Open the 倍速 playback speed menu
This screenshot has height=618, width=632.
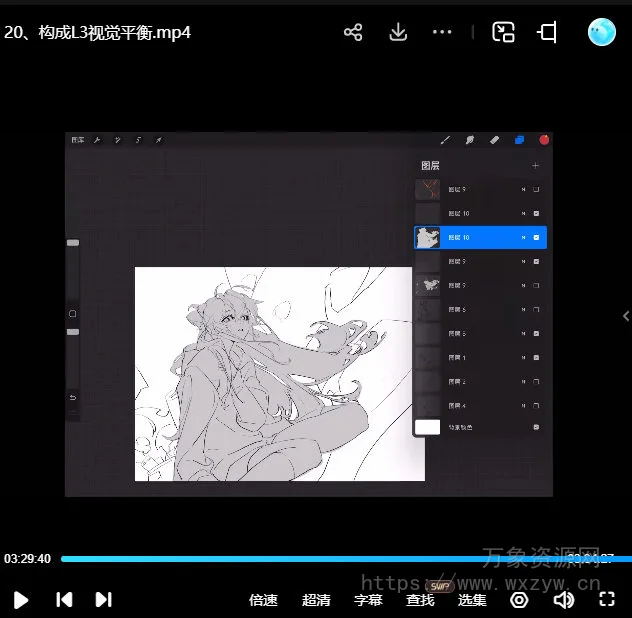(x=263, y=600)
